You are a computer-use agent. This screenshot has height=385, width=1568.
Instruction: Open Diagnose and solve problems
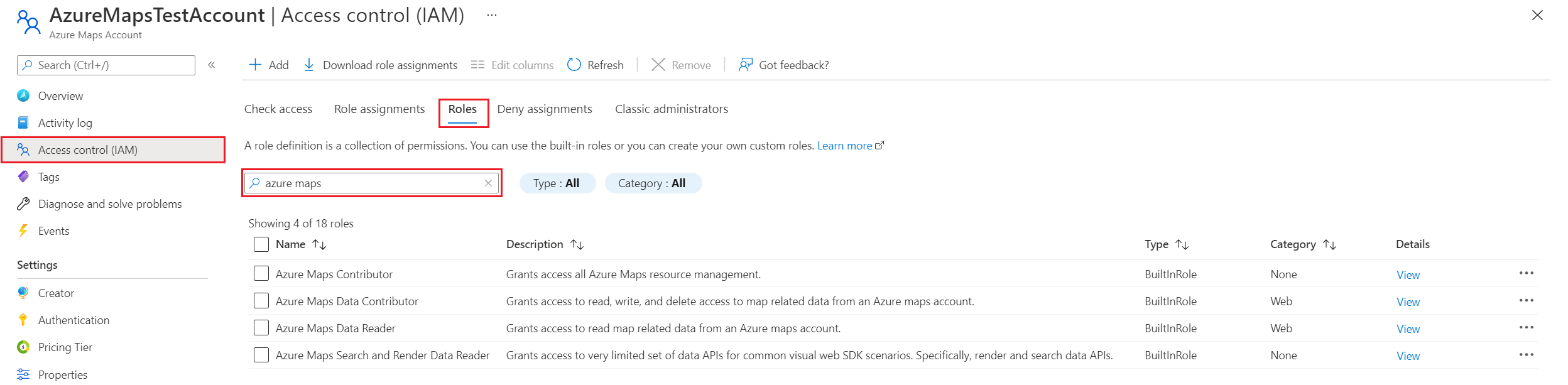click(x=109, y=204)
